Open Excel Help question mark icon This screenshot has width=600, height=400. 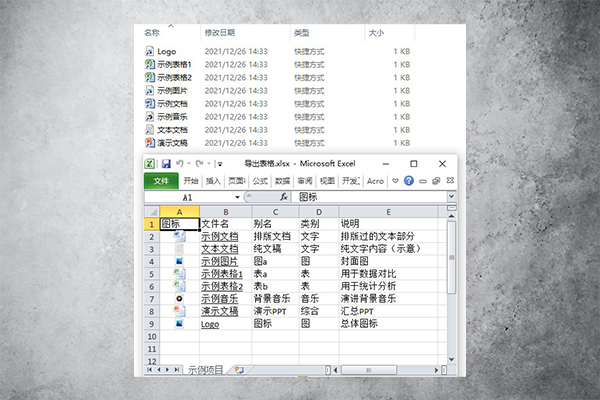click(x=409, y=181)
